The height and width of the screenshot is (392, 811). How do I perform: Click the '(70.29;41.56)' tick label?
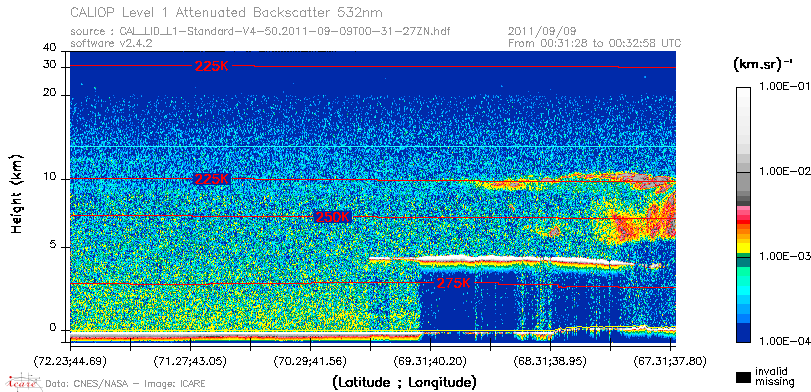(x=310, y=360)
